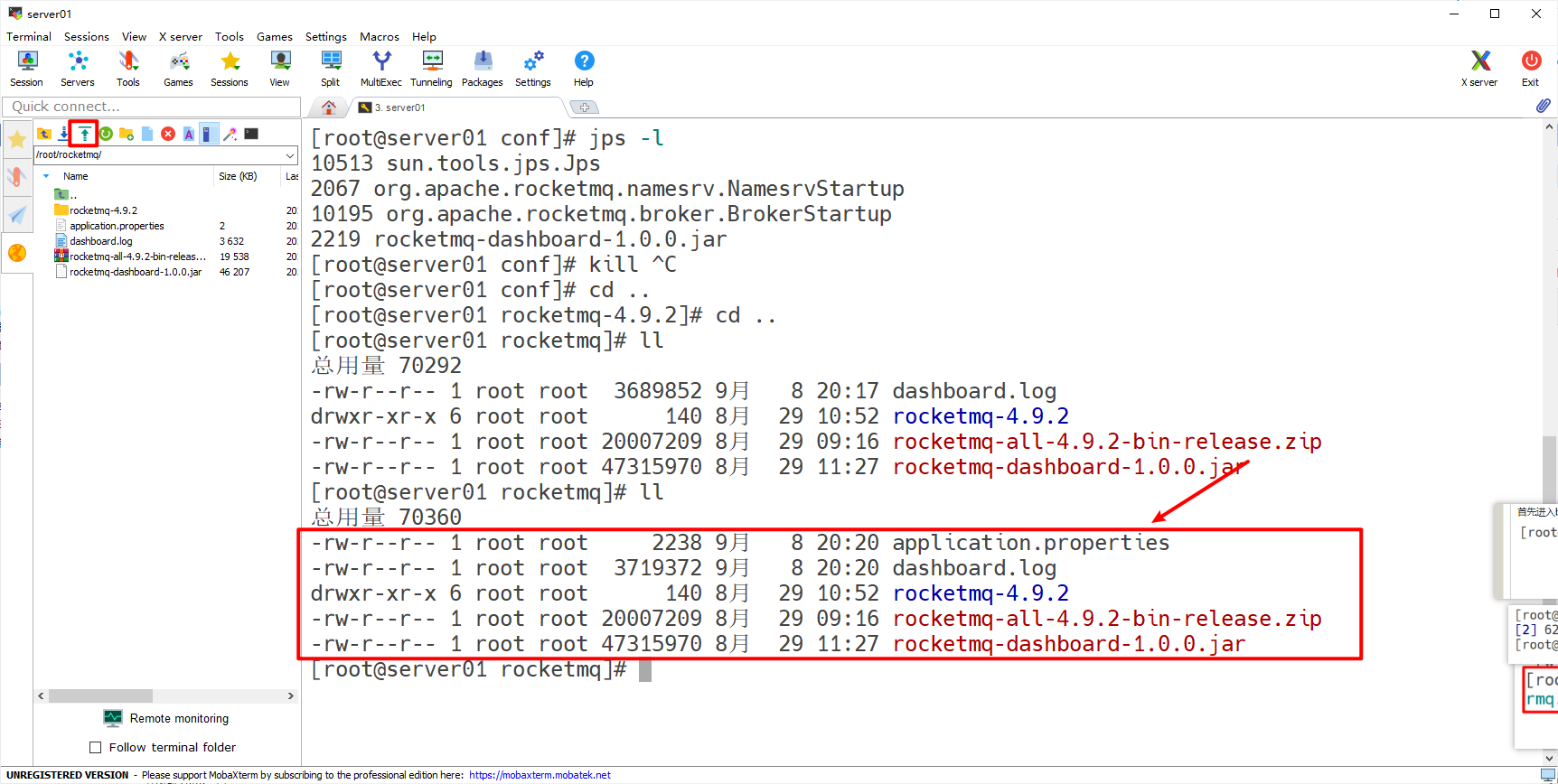This screenshot has width=1558, height=784.
Task: Open the X server menu
Action: click(x=181, y=37)
